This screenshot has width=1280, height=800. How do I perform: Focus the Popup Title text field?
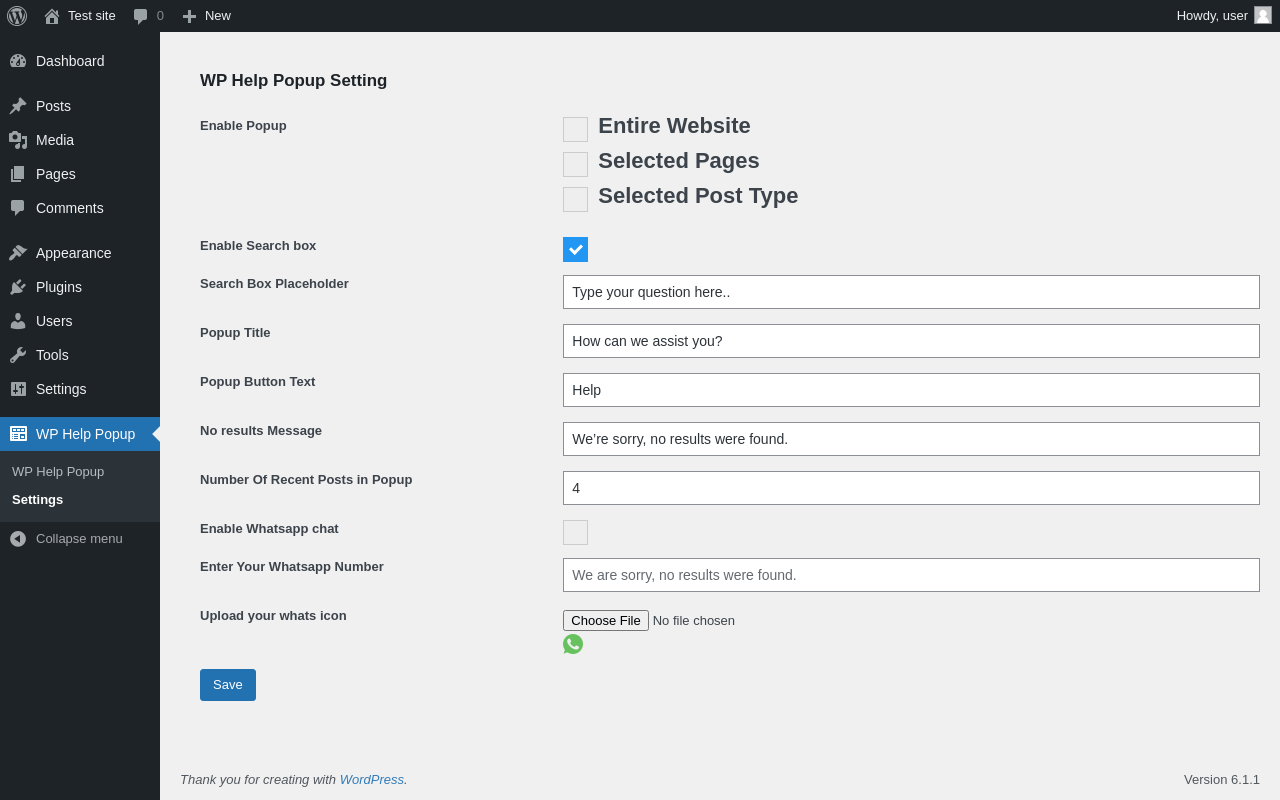911,341
